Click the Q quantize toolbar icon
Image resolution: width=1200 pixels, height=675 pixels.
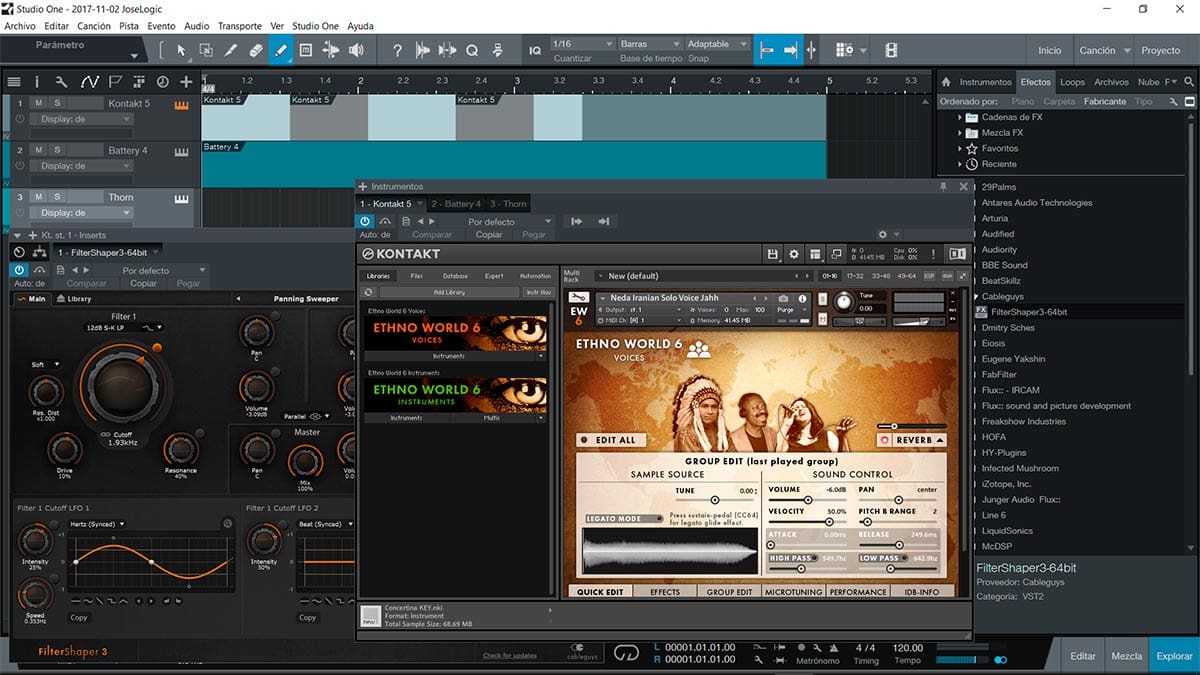(471, 50)
